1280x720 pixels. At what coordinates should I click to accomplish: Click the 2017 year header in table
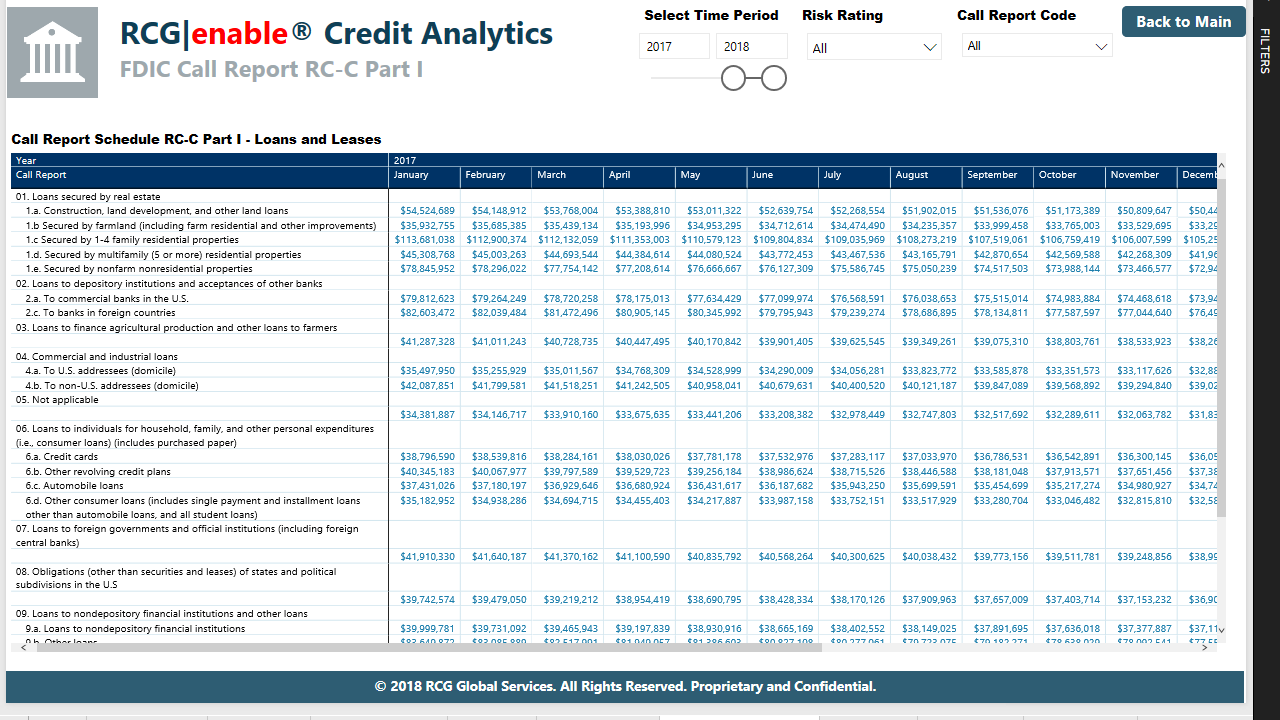(x=405, y=160)
